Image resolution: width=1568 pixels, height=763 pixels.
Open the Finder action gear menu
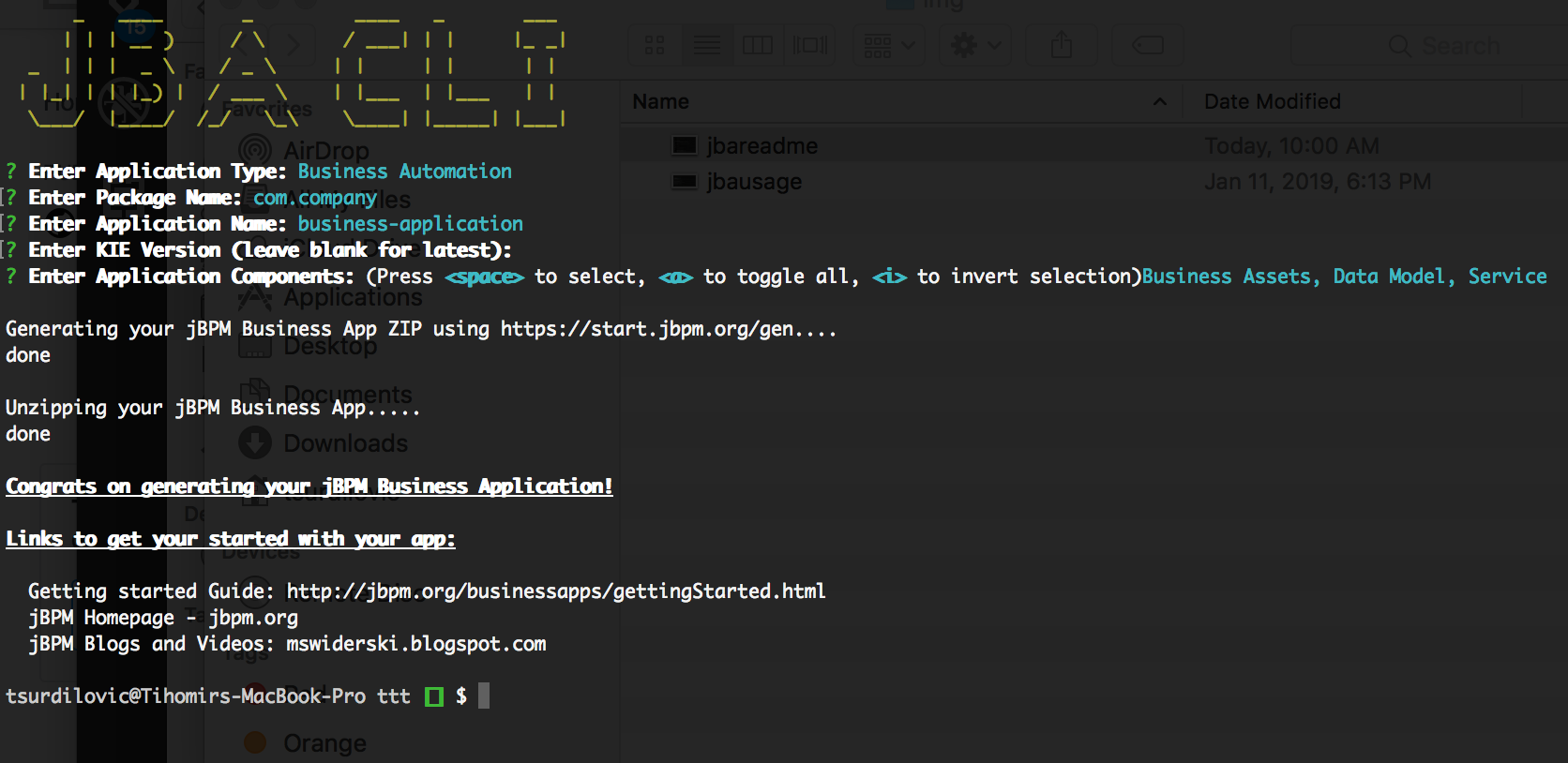pyautogui.click(x=975, y=45)
